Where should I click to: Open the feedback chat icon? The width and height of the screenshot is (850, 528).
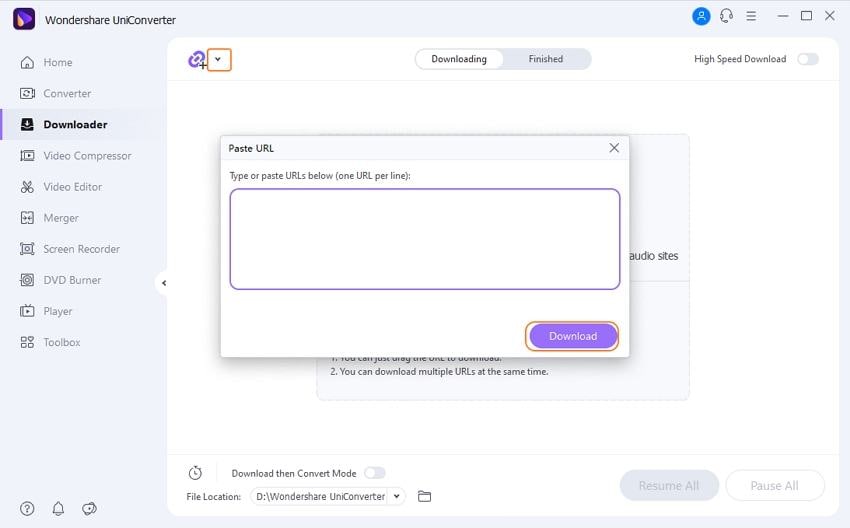(89, 508)
